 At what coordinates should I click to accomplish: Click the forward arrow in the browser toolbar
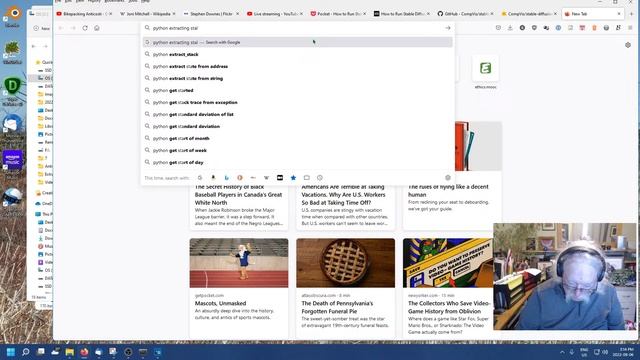[73, 28]
